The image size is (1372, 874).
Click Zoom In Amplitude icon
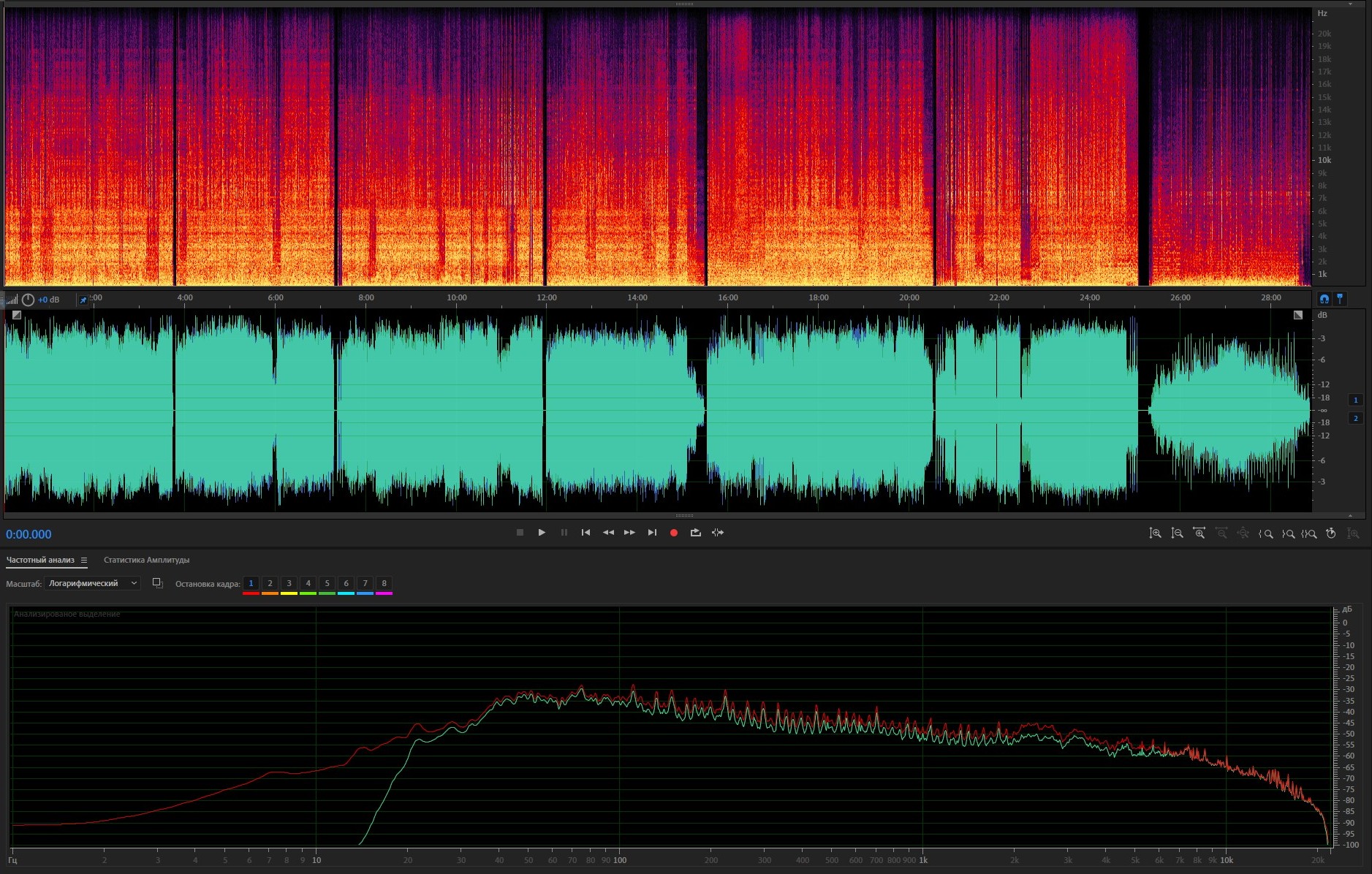point(1155,533)
